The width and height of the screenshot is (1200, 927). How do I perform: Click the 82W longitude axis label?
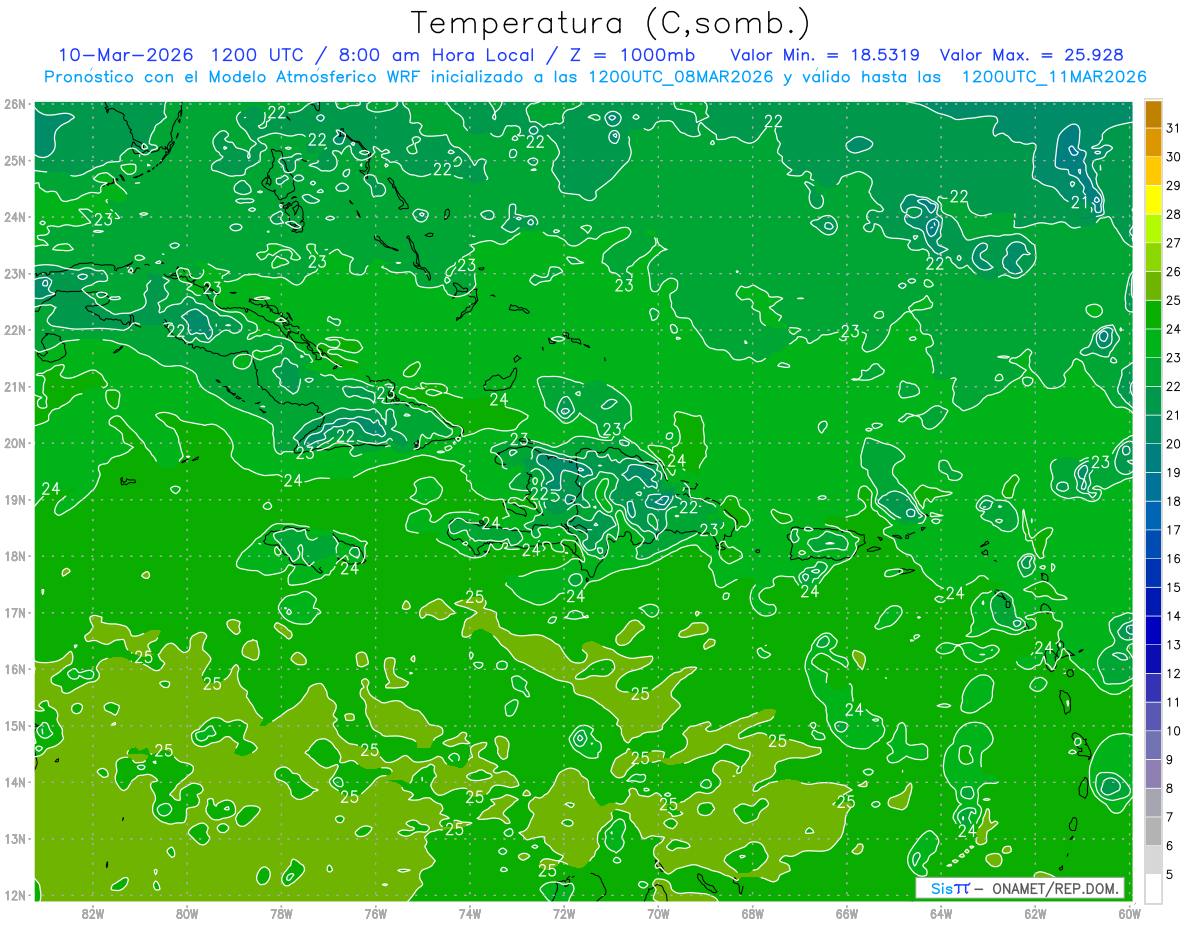[x=93, y=912]
